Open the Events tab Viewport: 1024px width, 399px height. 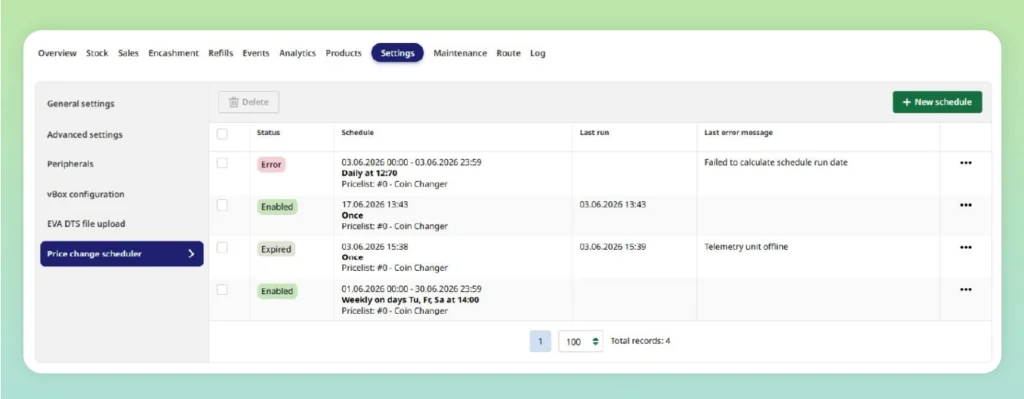(x=256, y=54)
